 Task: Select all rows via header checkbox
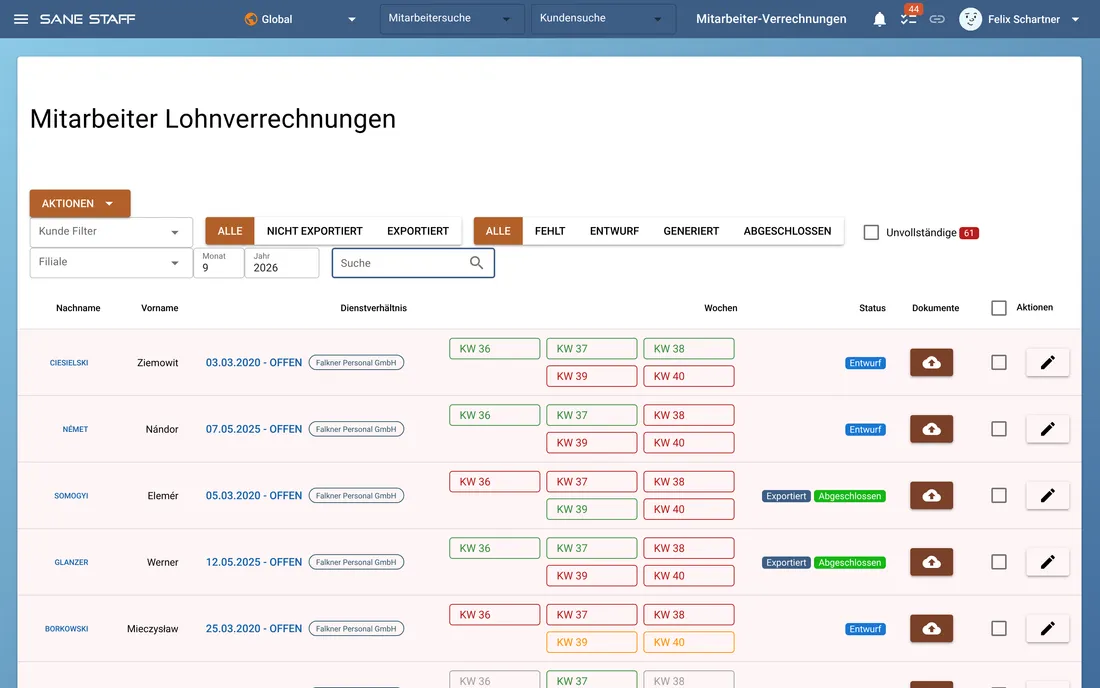tap(999, 308)
